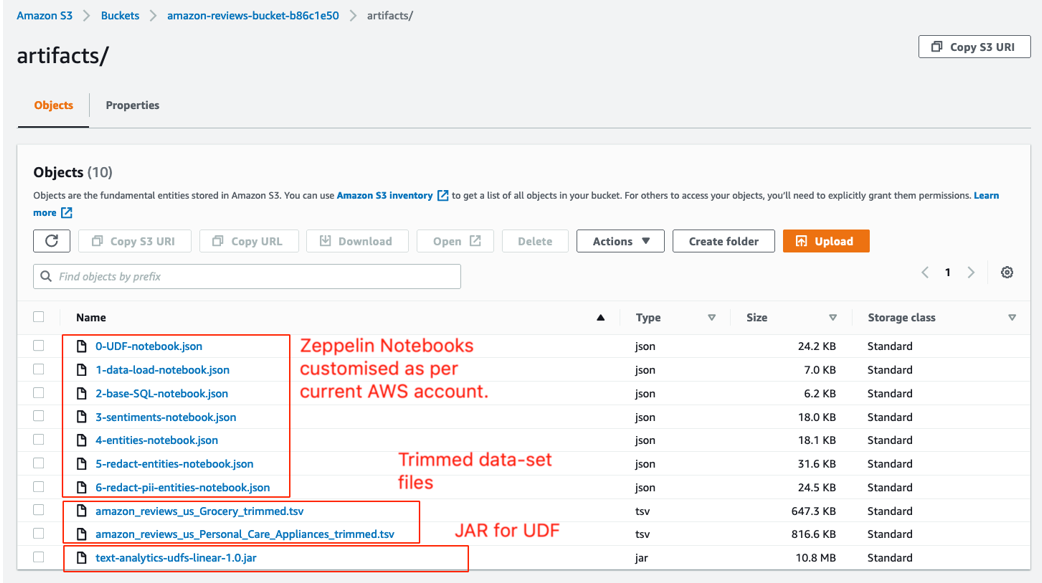1042x583 pixels.
Task: Click the file icon beside 4-entities-notebook.json
Action: (82, 440)
